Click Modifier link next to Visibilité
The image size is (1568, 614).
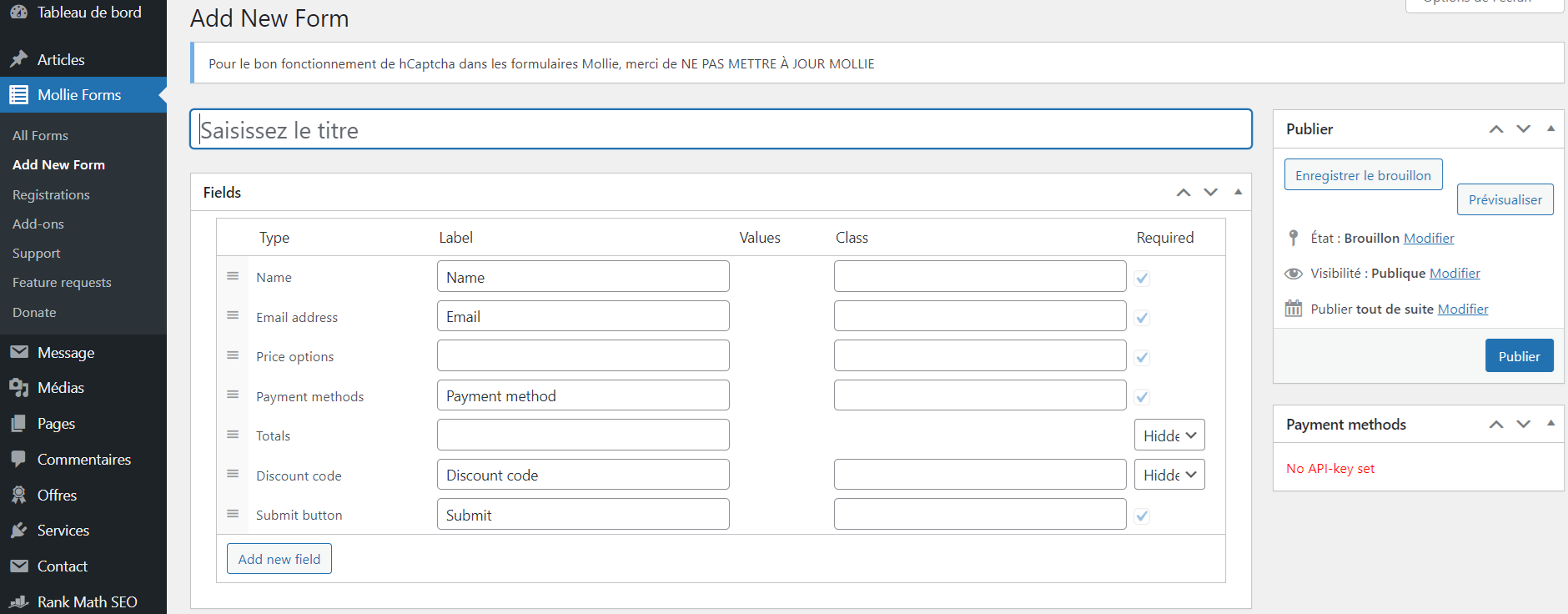[x=1455, y=273]
